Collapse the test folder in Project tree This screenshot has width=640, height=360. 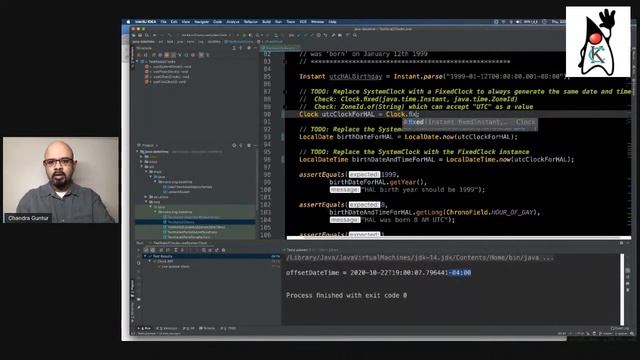coord(147,202)
